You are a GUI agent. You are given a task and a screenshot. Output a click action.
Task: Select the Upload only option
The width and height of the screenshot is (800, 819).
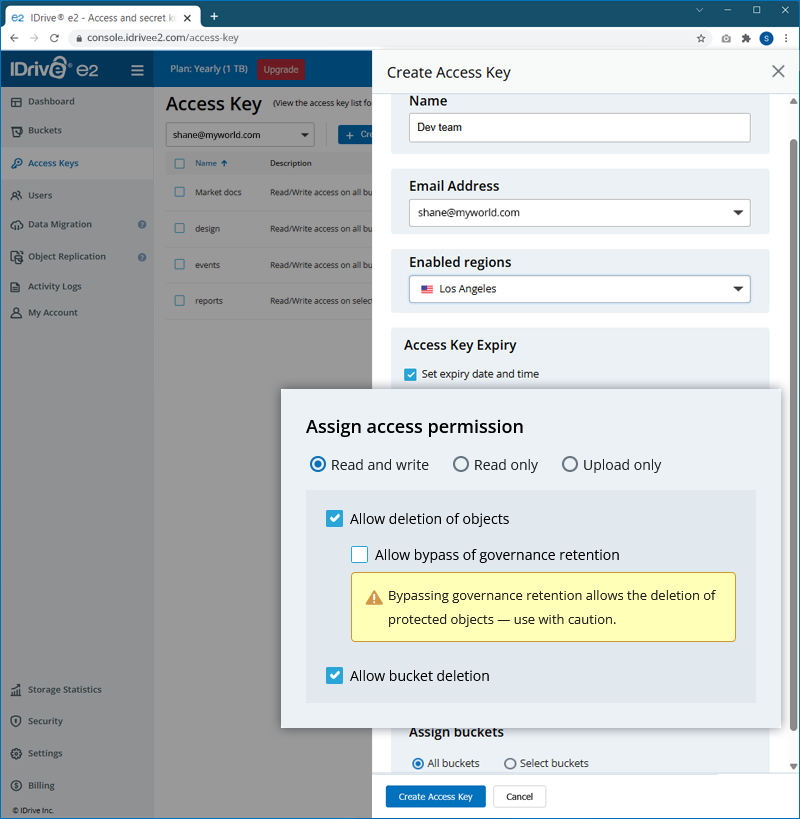point(570,464)
